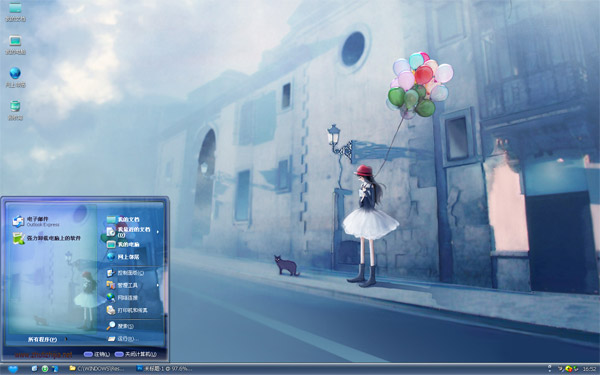Expand 所有程序(P) all programs list

point(47,339)
